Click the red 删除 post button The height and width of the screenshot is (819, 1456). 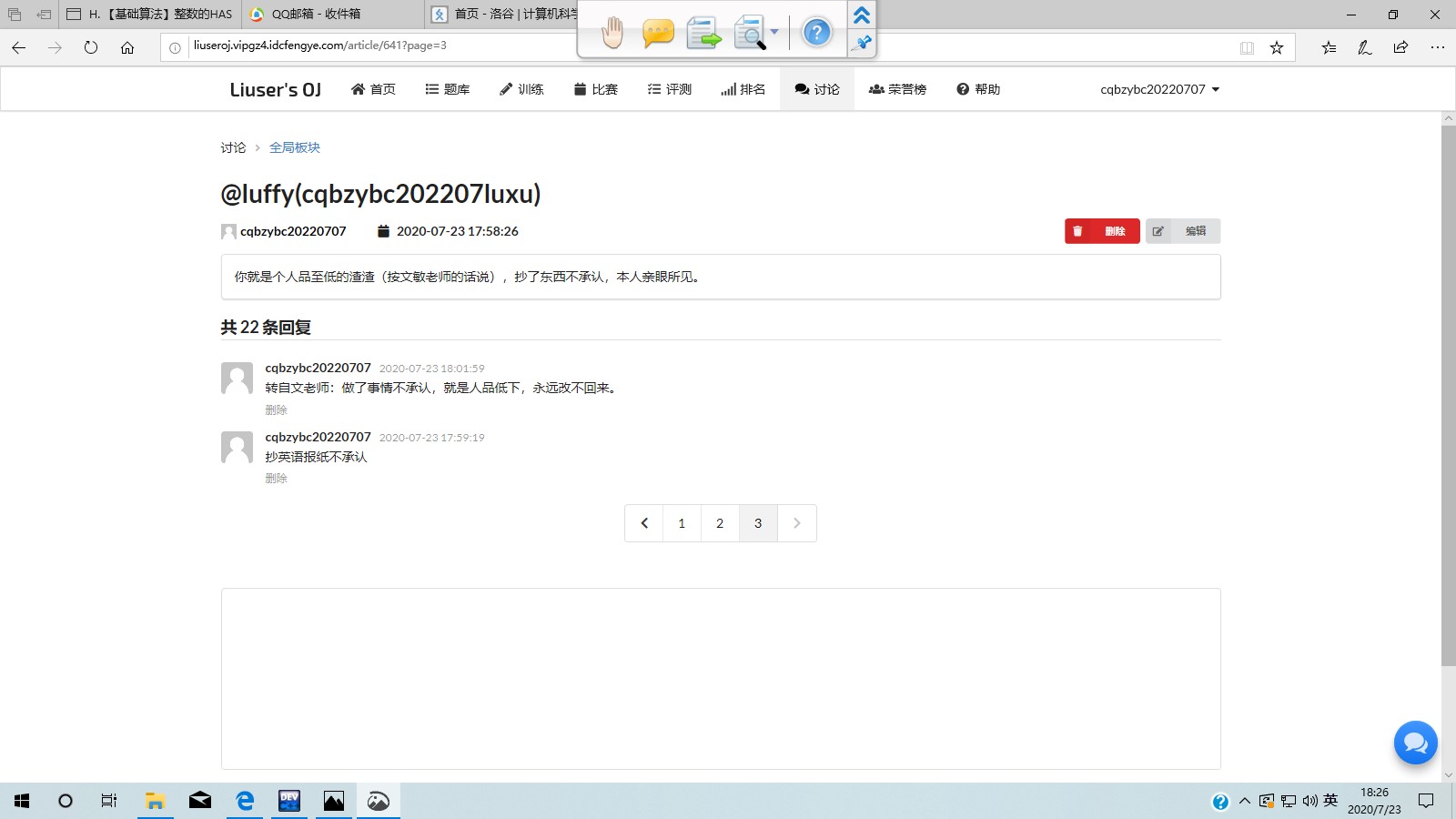pyautogui.click(x=1102, y=231)
